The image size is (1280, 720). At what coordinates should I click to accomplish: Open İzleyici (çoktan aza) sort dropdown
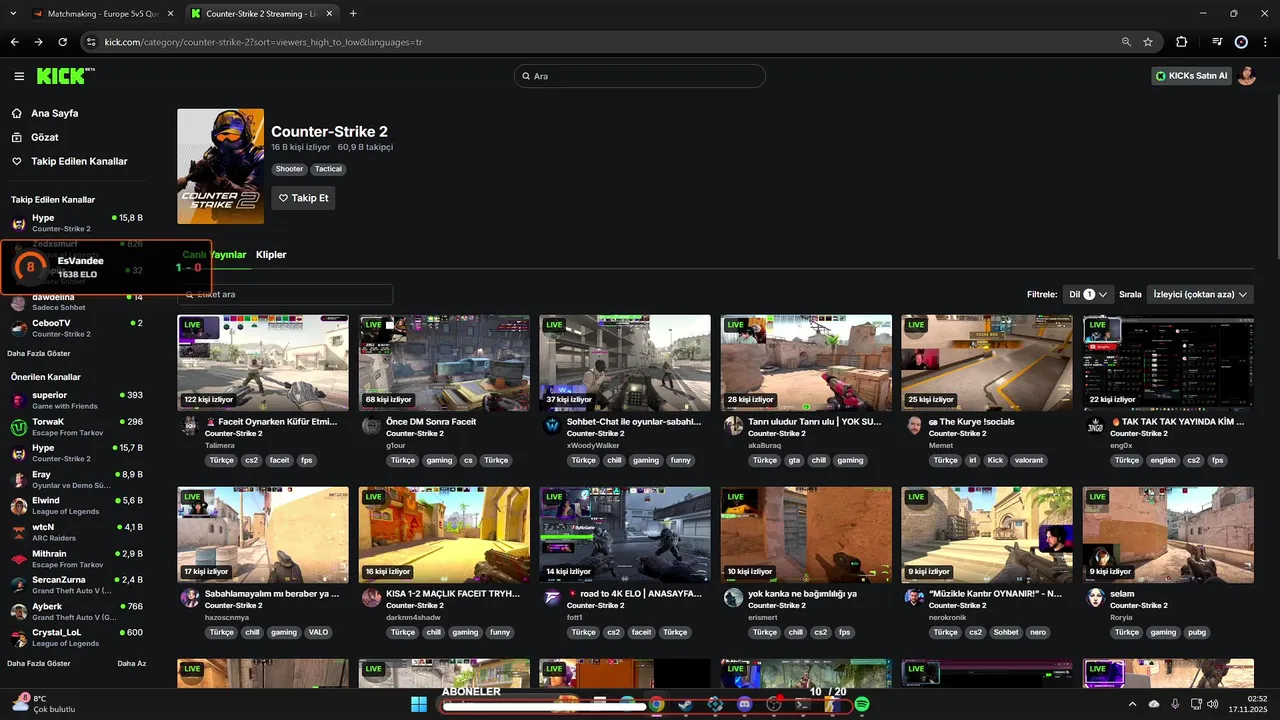coord(1200,294)
